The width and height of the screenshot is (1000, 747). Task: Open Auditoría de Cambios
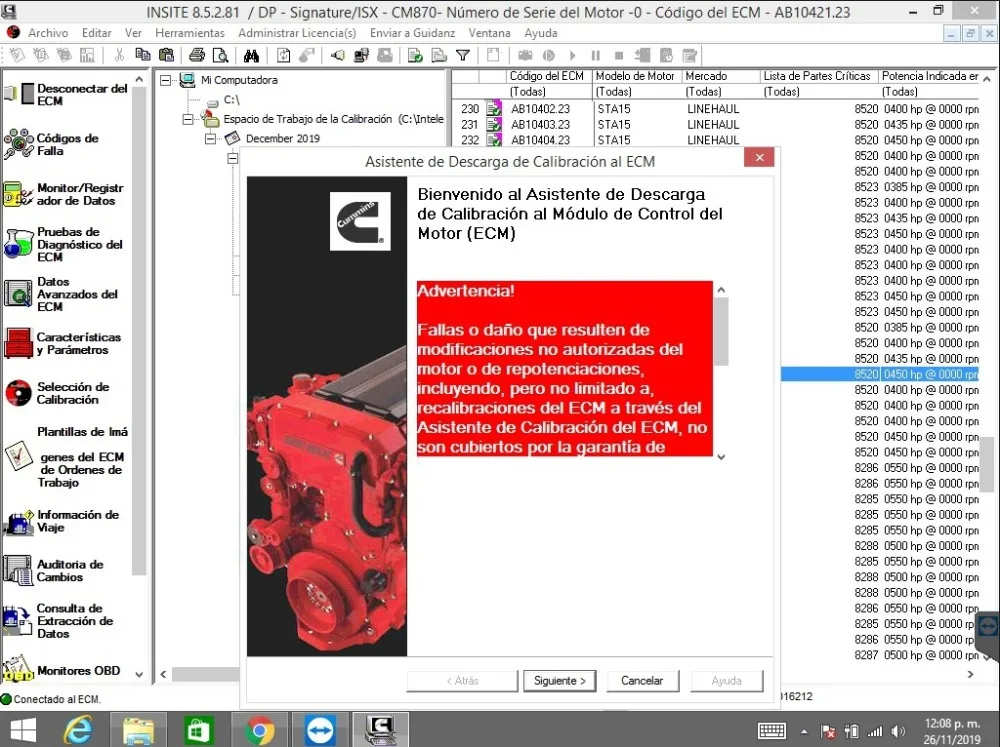click(x=54, y=570)
